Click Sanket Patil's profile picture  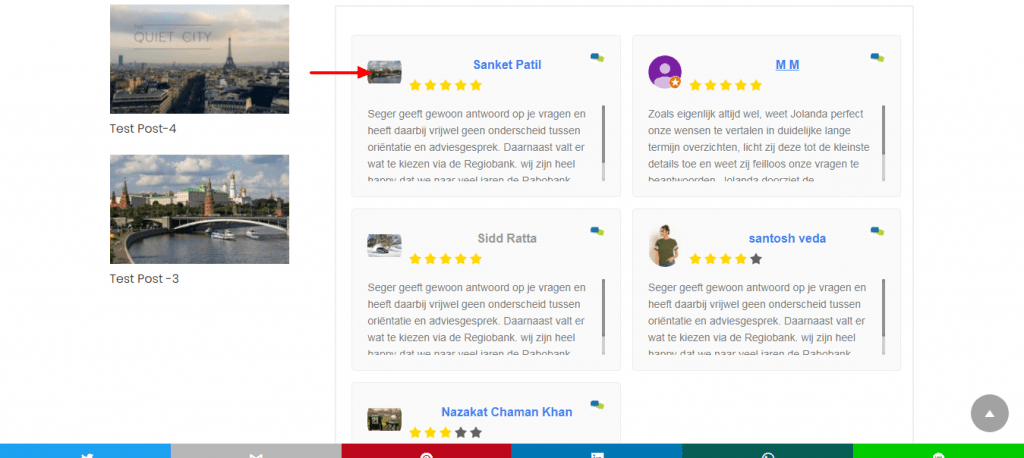coord(385,72)
